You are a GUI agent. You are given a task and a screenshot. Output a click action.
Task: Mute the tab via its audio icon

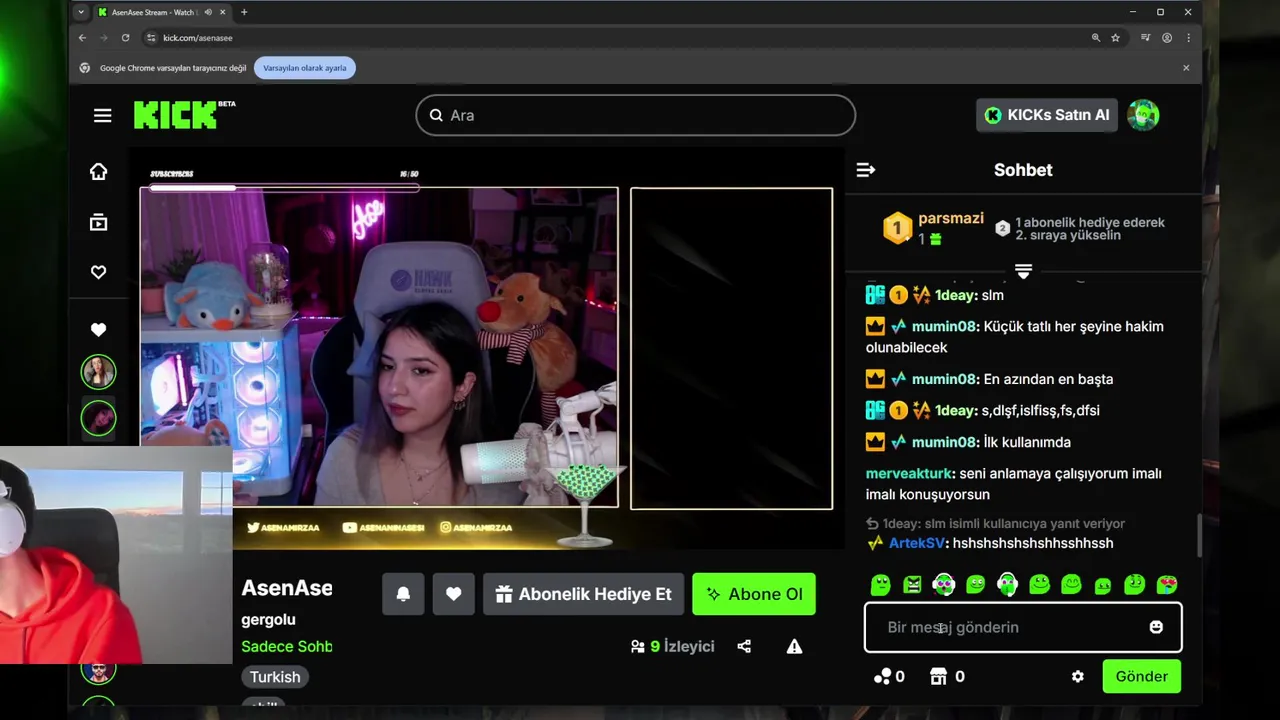(208, 12)
